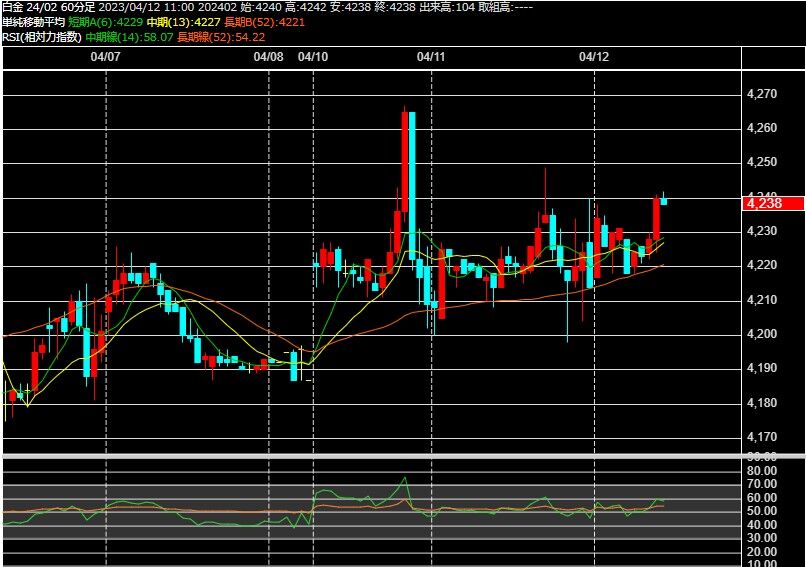Click the 4,260 price axis label
806x567 pixels.
(762, 128)
